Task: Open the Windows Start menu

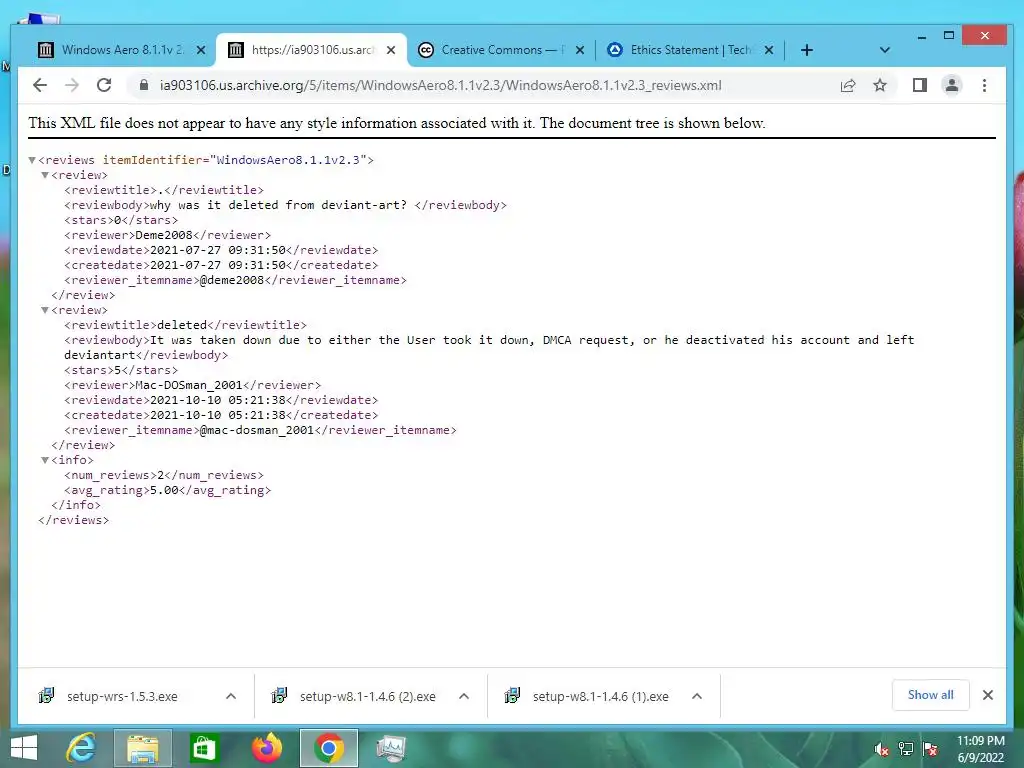Action: coord(24,748)
